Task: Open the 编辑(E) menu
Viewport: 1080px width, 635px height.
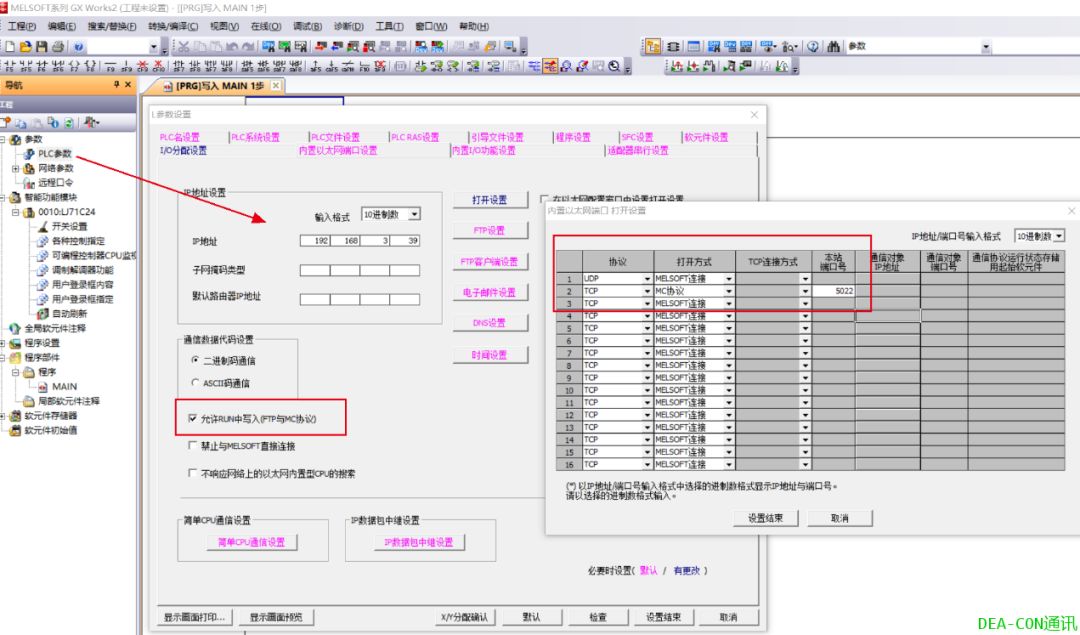Action: [61, 26]
